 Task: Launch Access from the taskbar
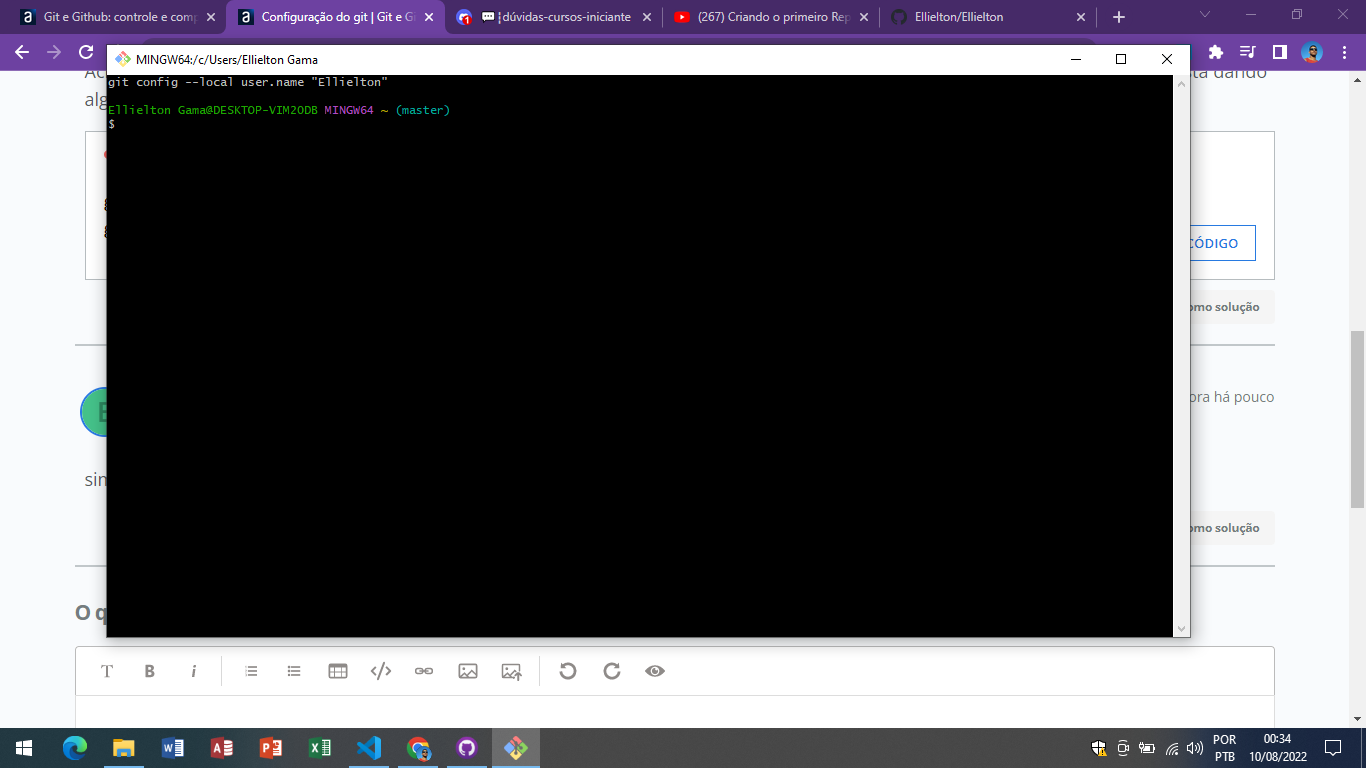(222, 748)
